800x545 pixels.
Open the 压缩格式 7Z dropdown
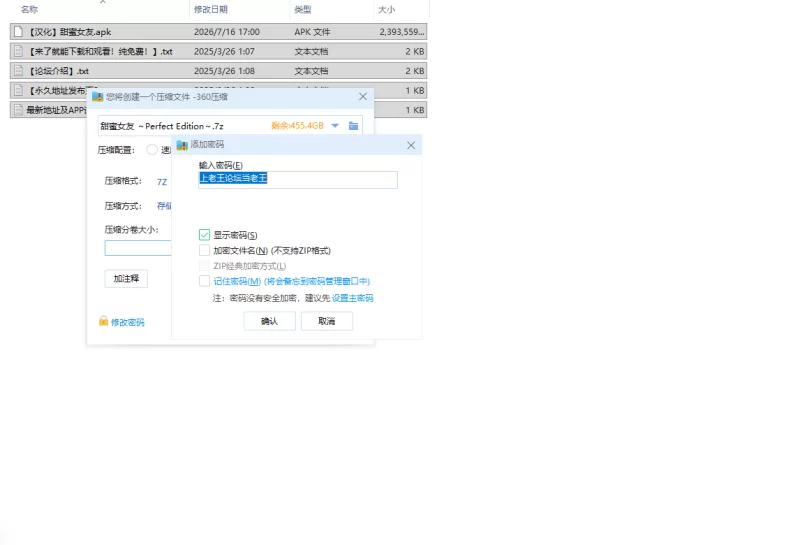(162, 182)
